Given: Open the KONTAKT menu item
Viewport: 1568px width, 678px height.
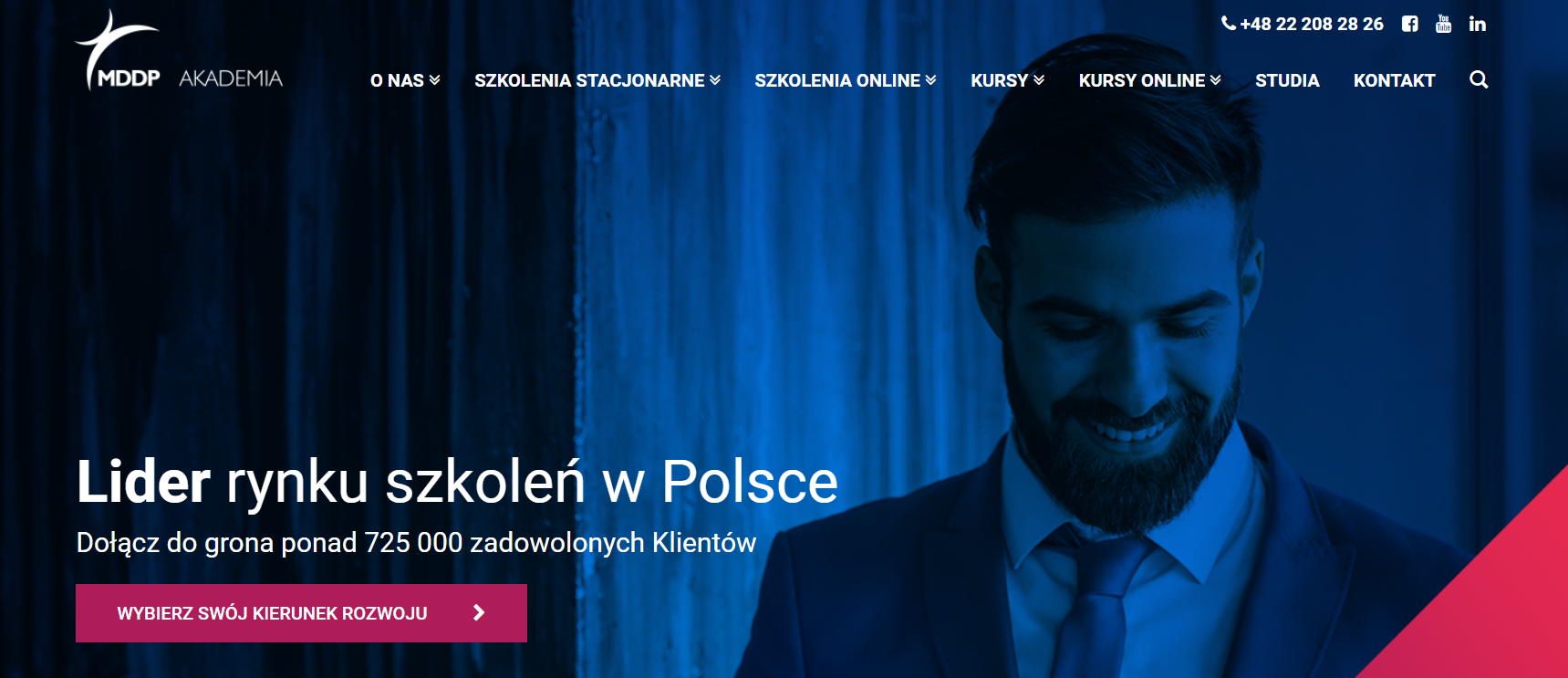Looking at the screenshot, I should [x=1394, y=80].
